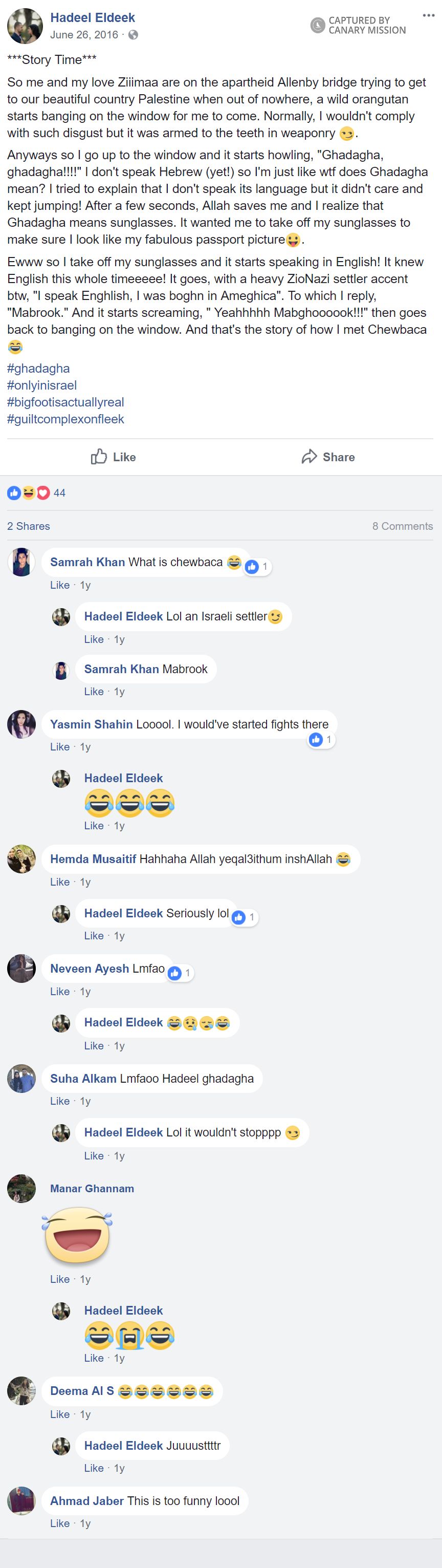Click the June 26, 2016 post date
Screen dimensions: 442x1568
84,35
